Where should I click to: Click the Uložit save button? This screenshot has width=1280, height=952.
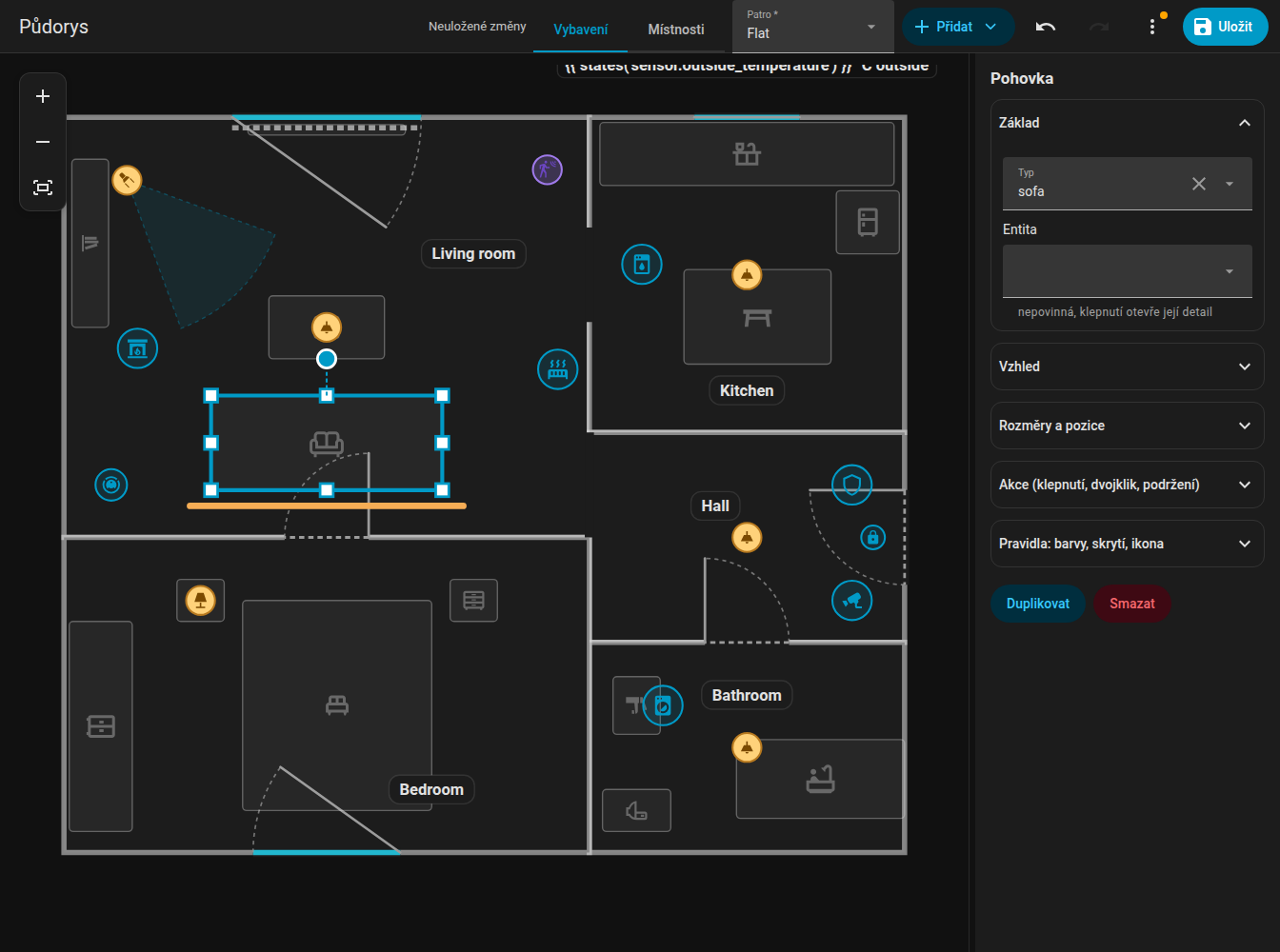1226,27
